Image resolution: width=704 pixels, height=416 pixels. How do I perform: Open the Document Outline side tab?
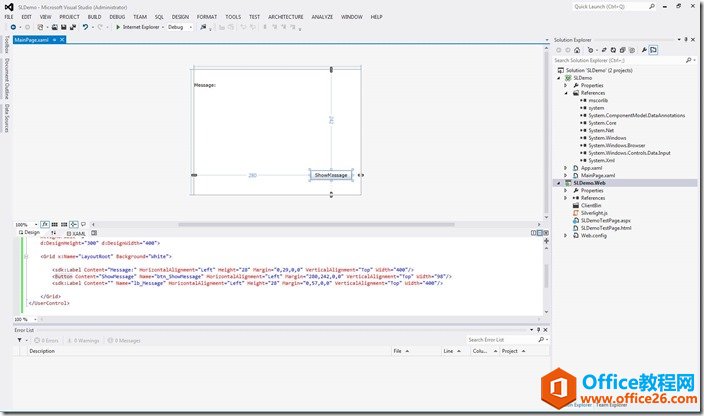(7, 79)
